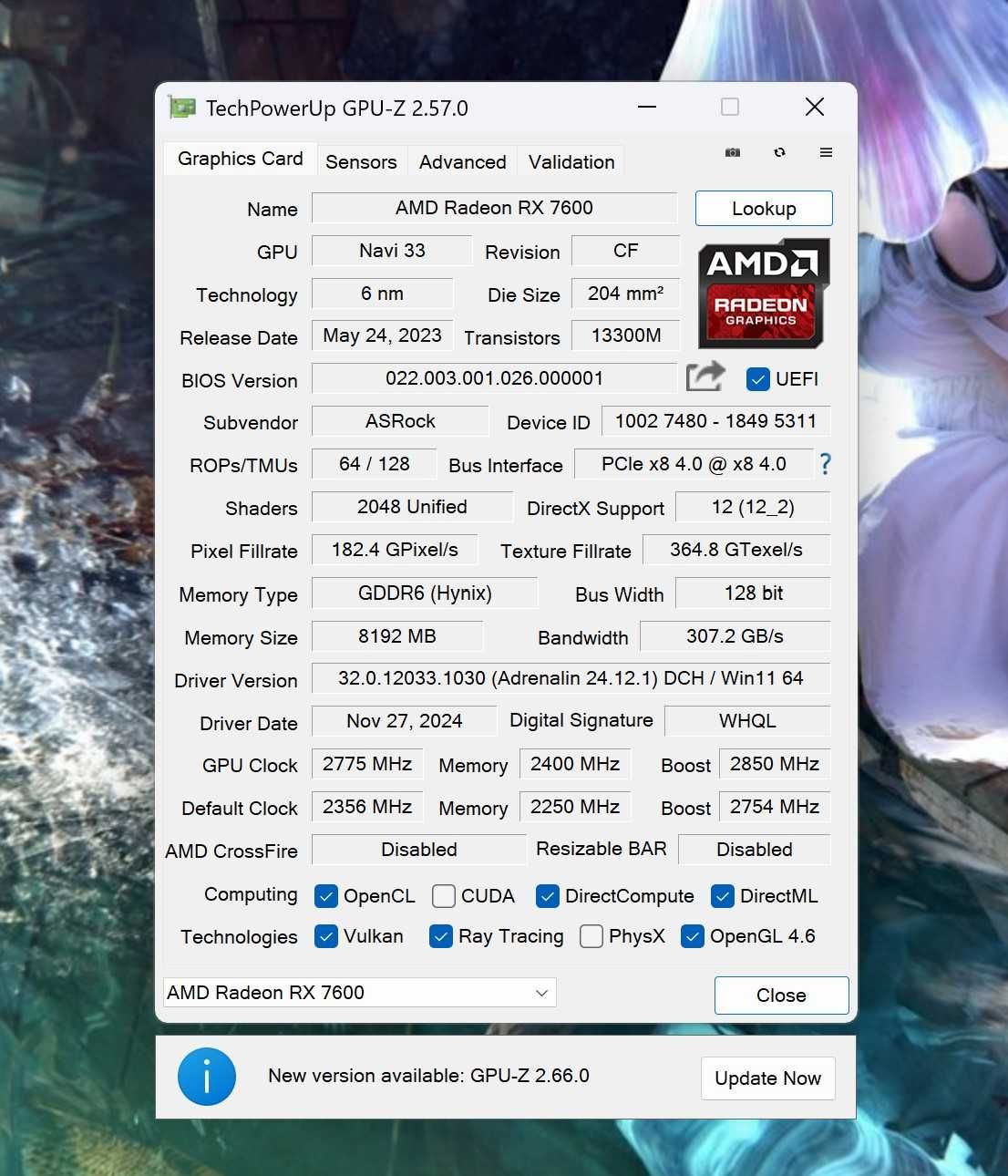
Task: Open the Advanced tab
Action: (462, 162)
